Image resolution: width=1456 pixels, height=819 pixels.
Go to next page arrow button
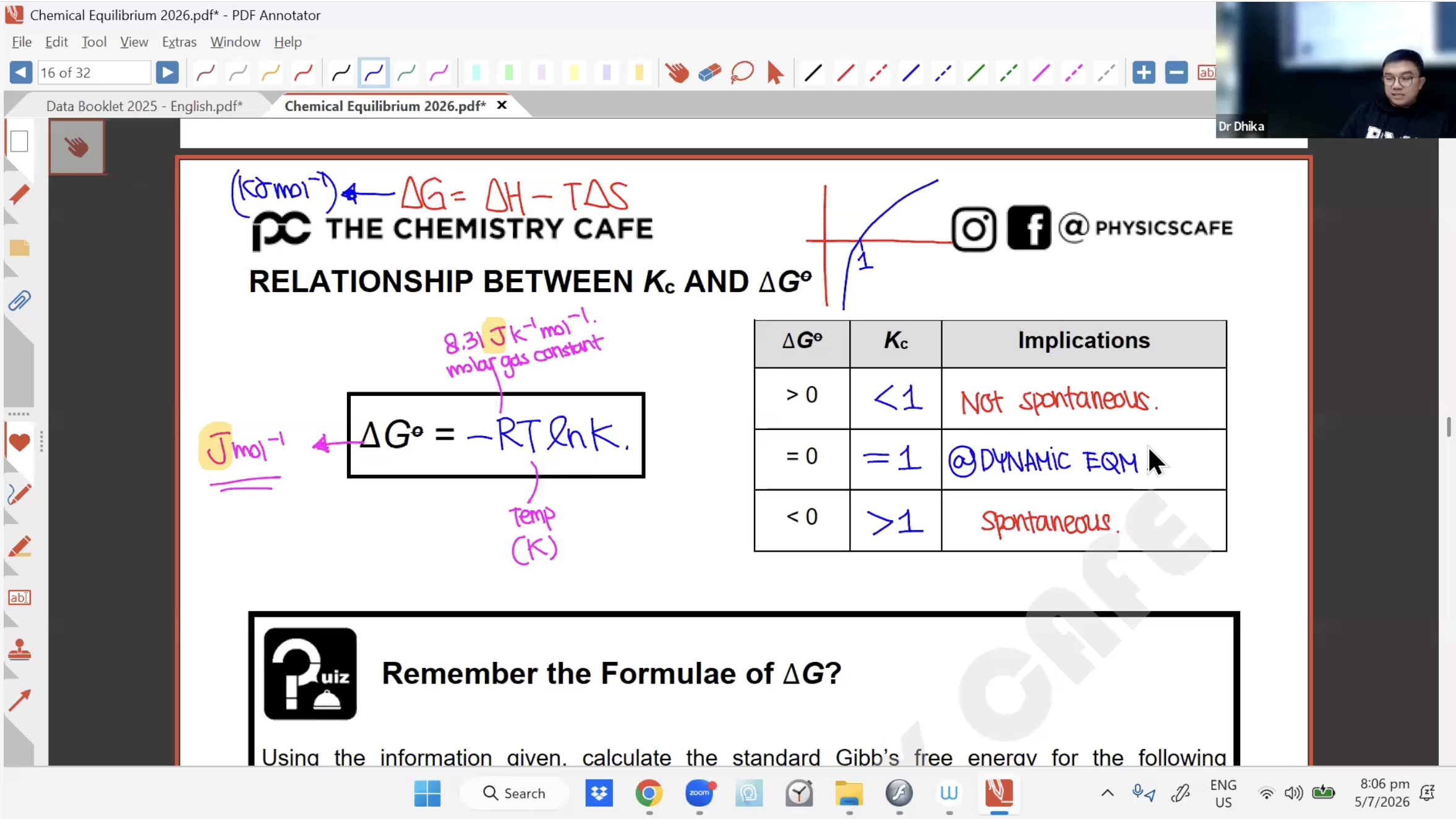[x=167, y=72]
